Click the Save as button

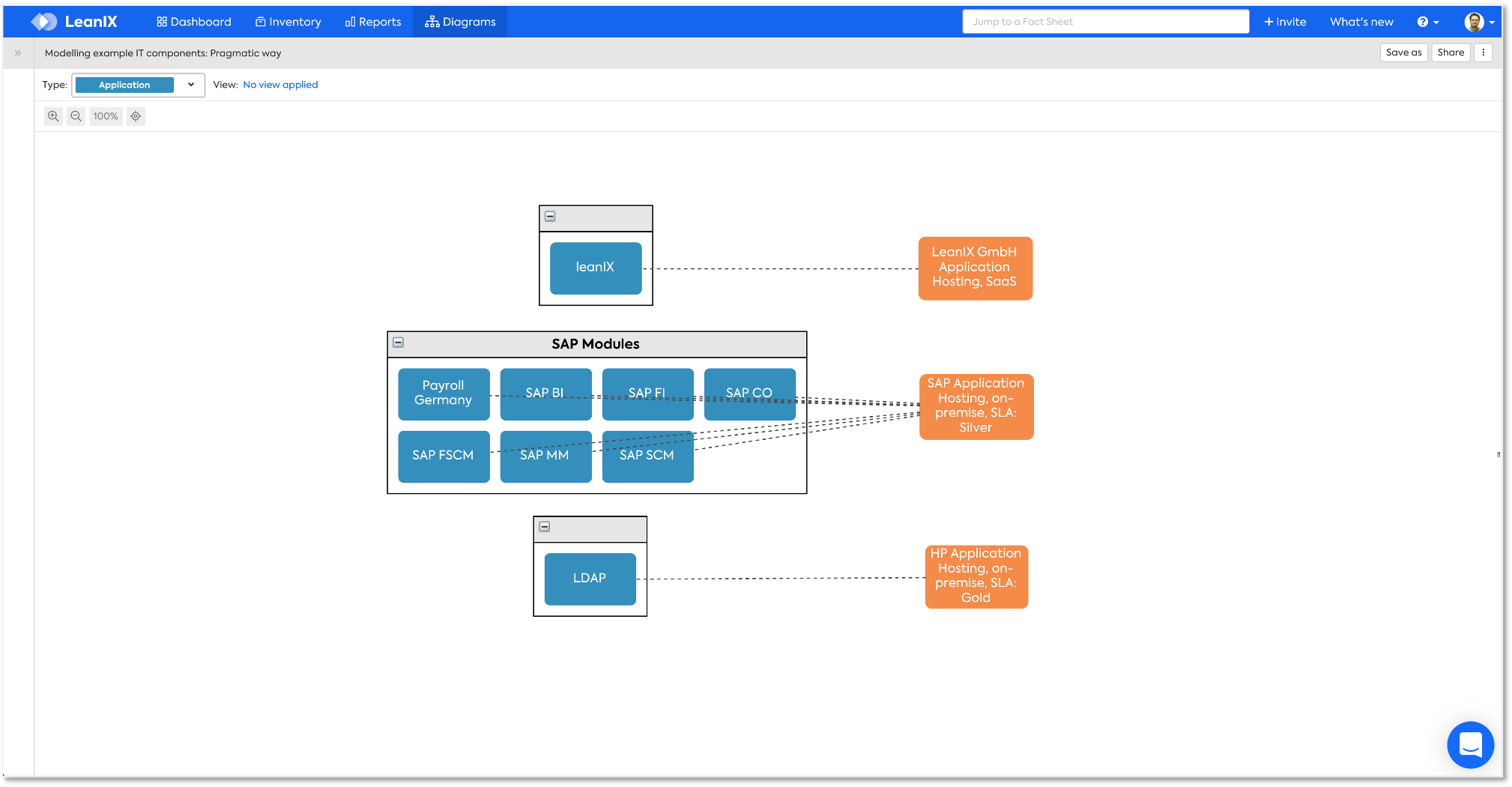[x=1403, y=52]
